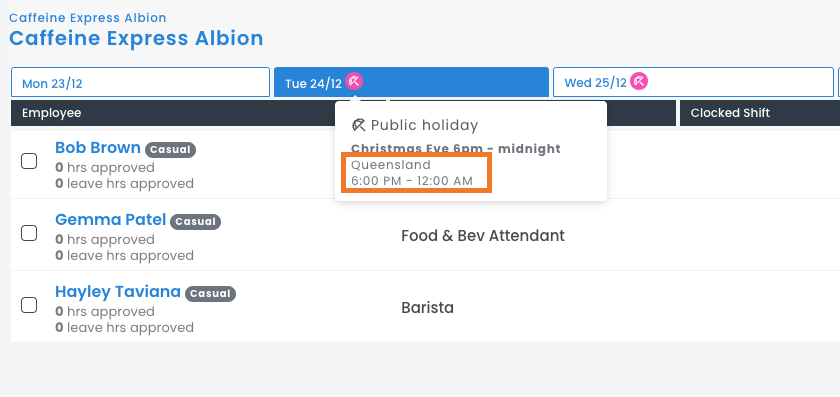Tick the checkbox for Hayley Taviana
840x397 pixels.
29,305
